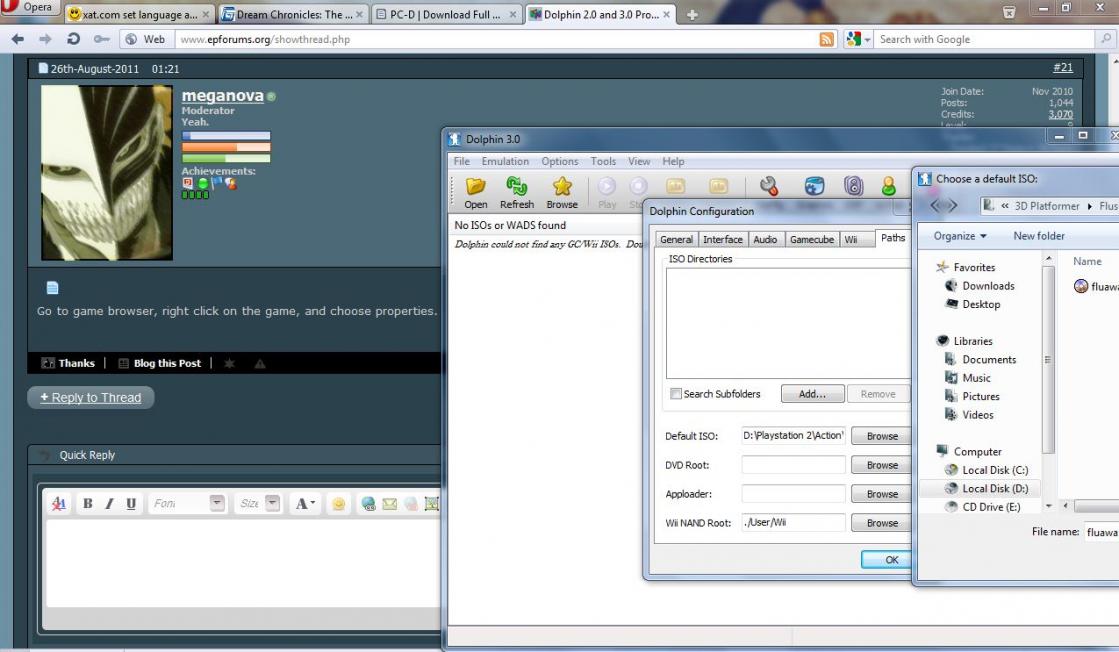Open Opera main menu button
Viewport: 1119px width, 652px height.
(x=29, y=7)
